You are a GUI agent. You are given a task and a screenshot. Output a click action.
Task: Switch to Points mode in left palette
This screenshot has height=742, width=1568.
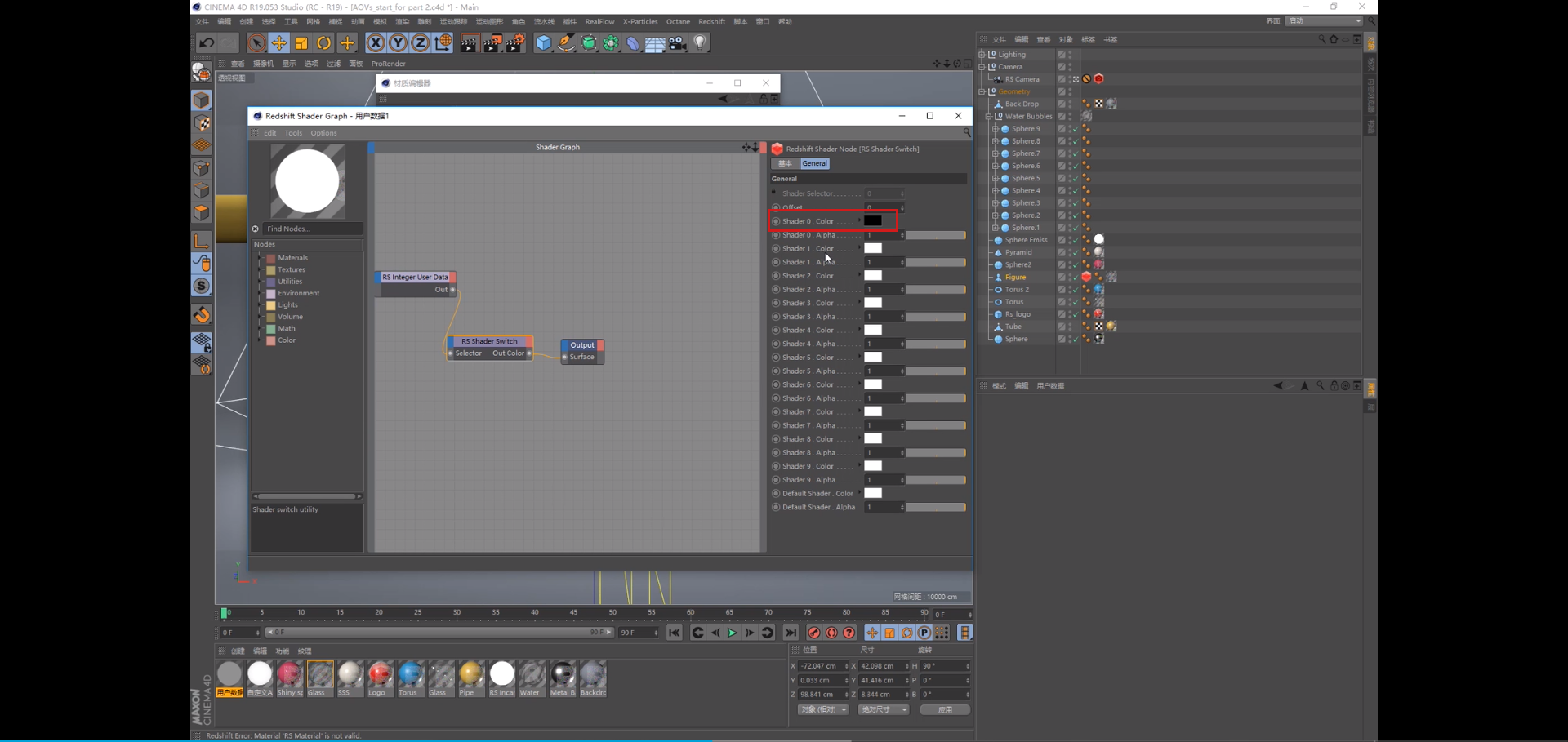click(202, 169)
